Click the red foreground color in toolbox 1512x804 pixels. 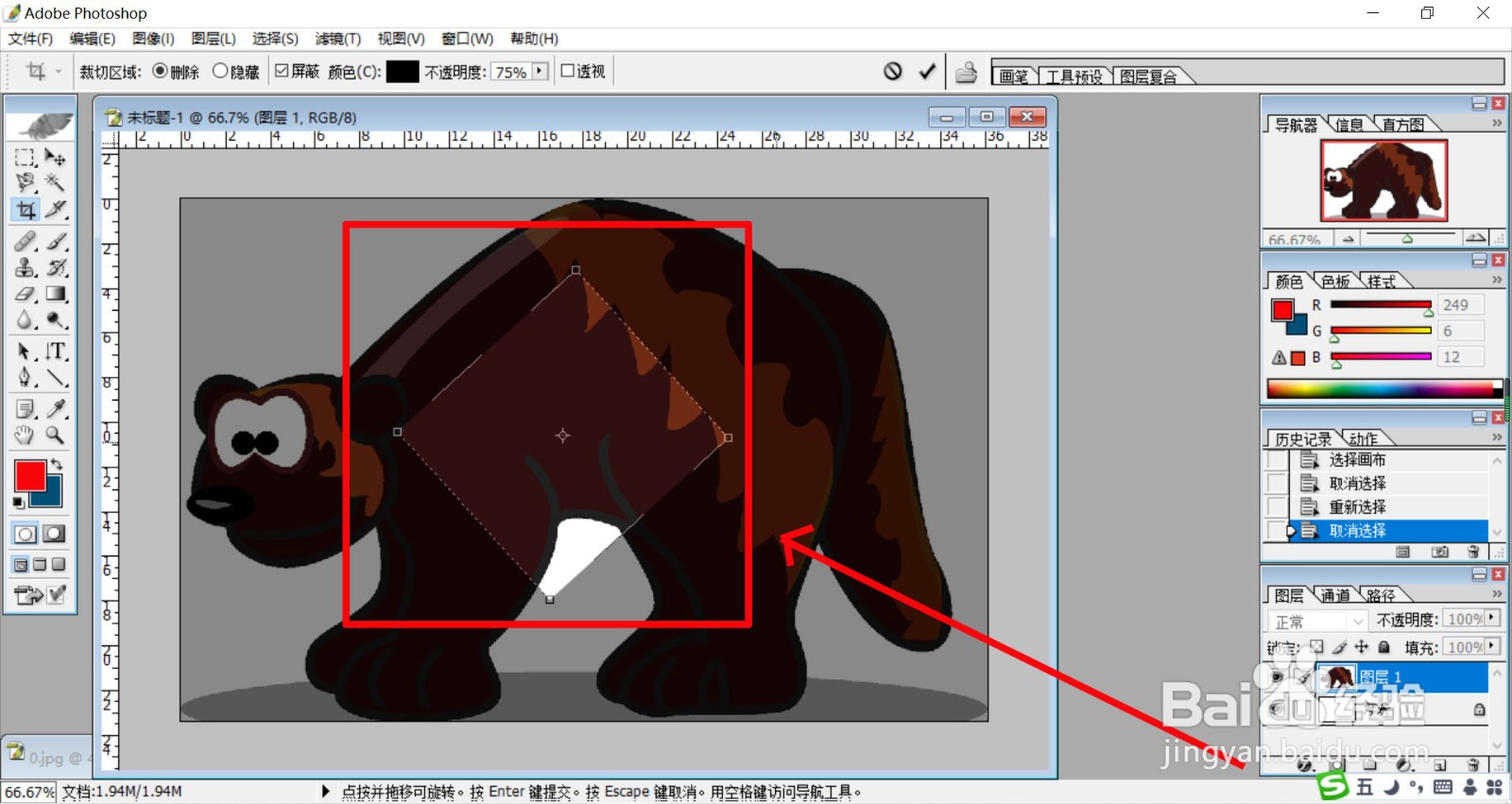(29, 475)
